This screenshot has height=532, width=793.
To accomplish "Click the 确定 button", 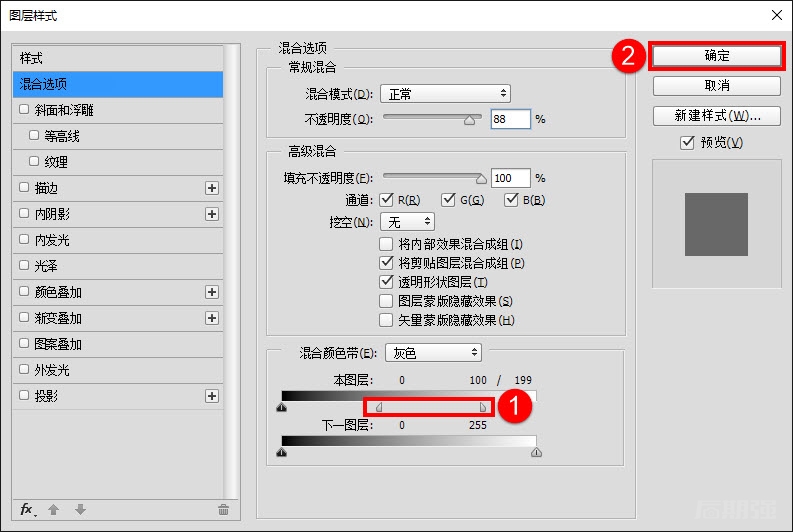I will click(717, 56).
